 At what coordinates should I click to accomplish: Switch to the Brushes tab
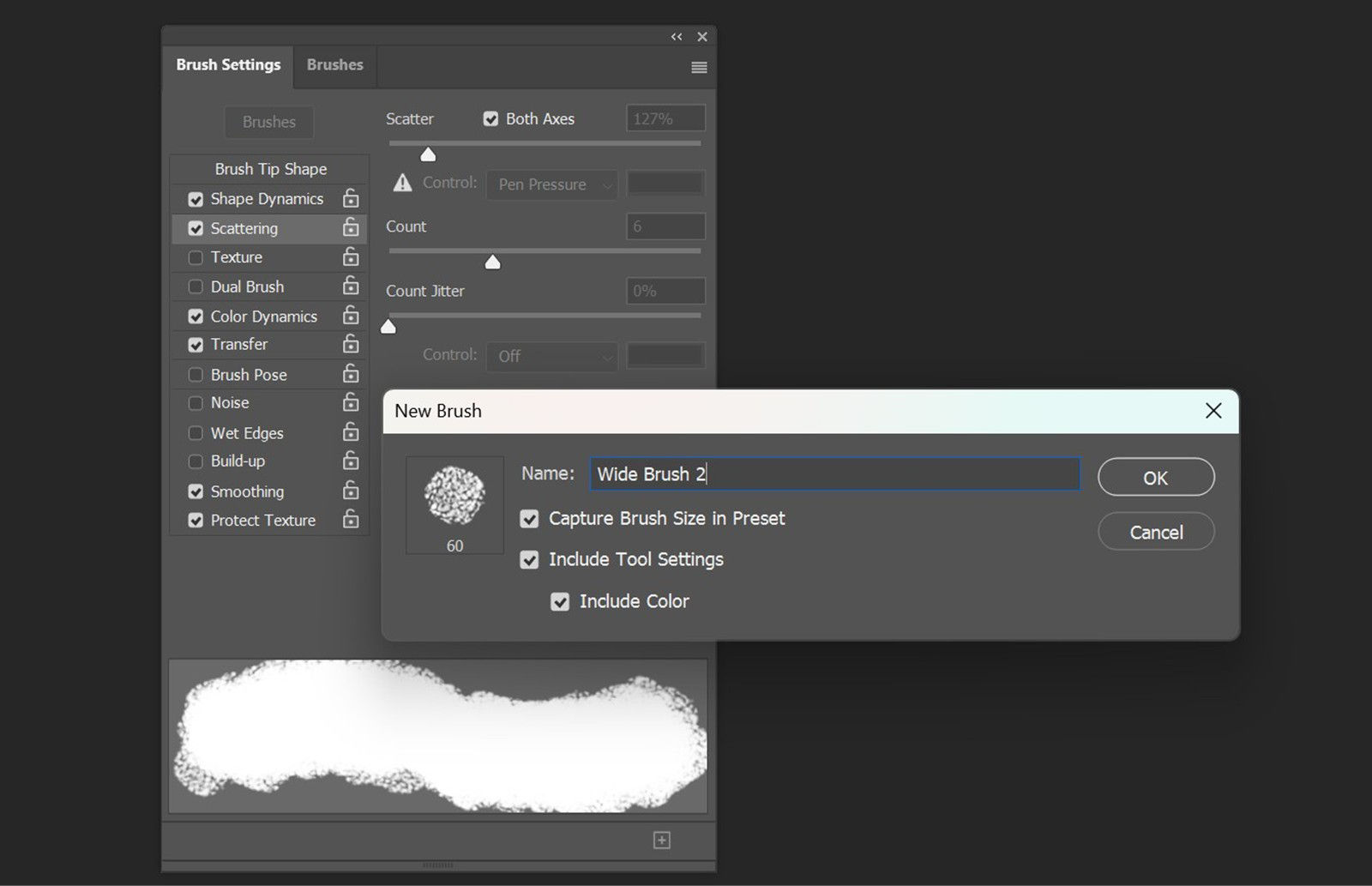(x=334, y=64)
